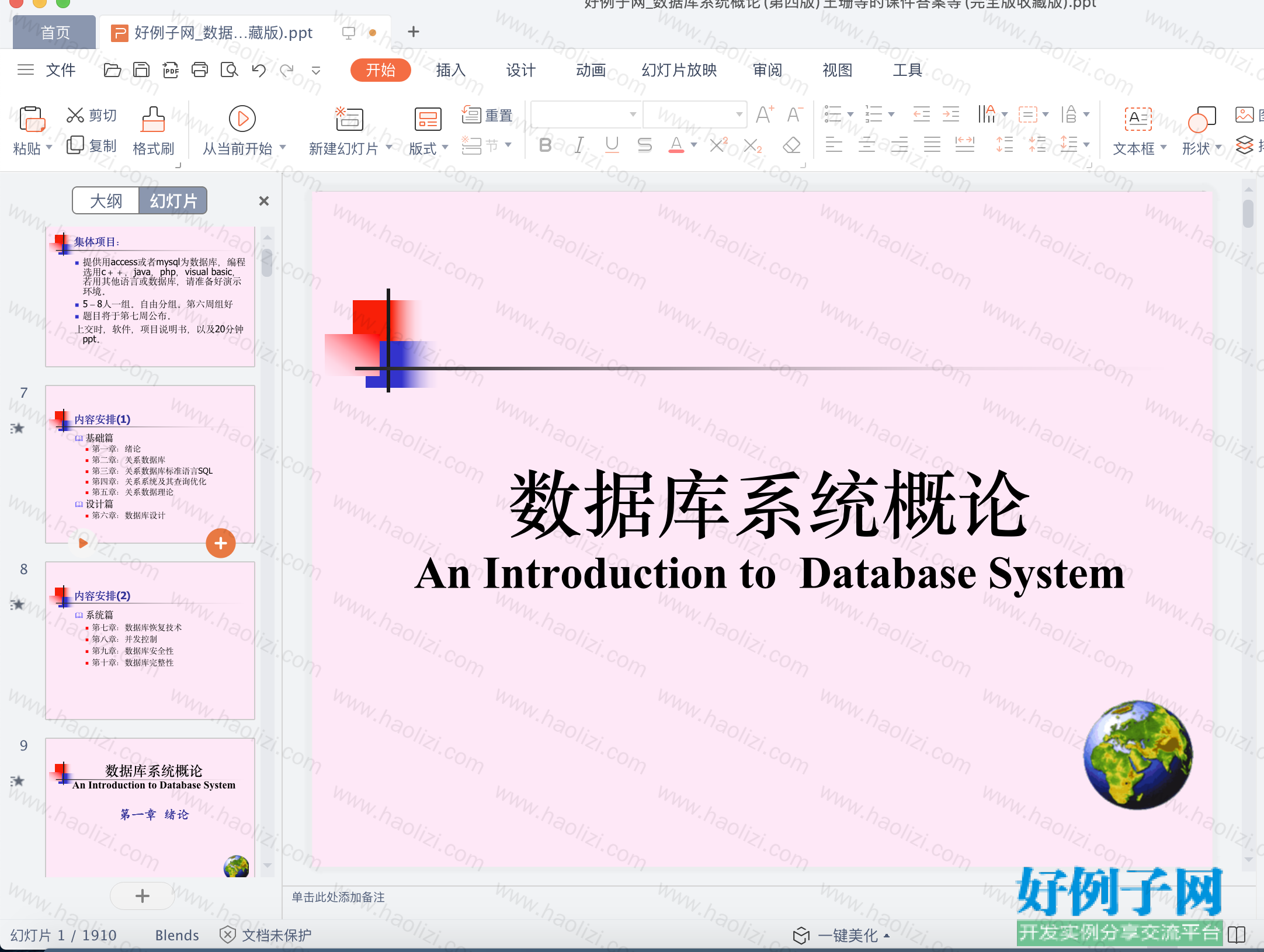Justify the paragraph text

click(x=932, y=144)
